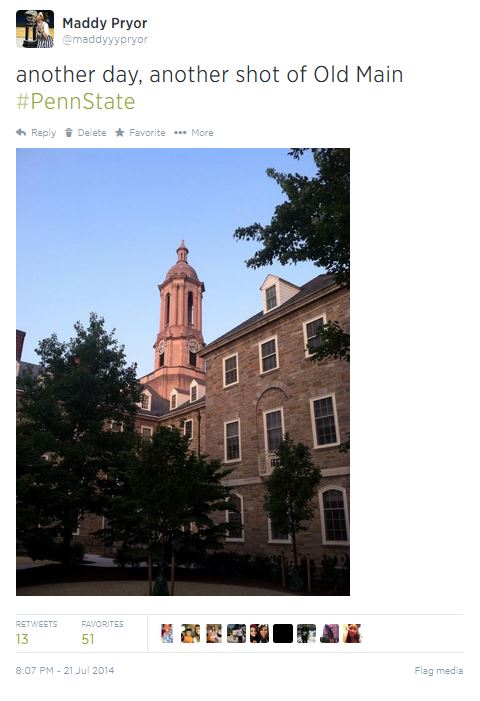Click the black square avatar
The image size is (480, 701).
pyautogui.click(x=283, y=633)
